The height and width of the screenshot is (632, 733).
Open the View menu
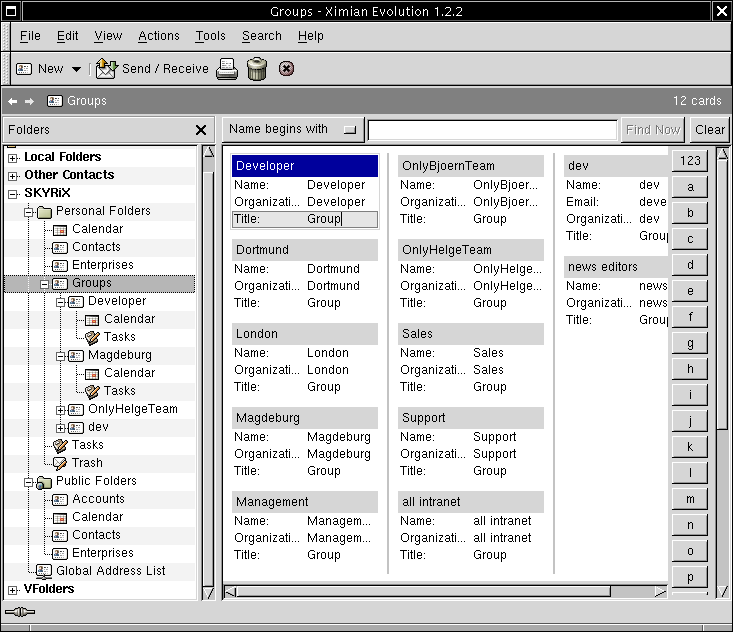point(108,36)
